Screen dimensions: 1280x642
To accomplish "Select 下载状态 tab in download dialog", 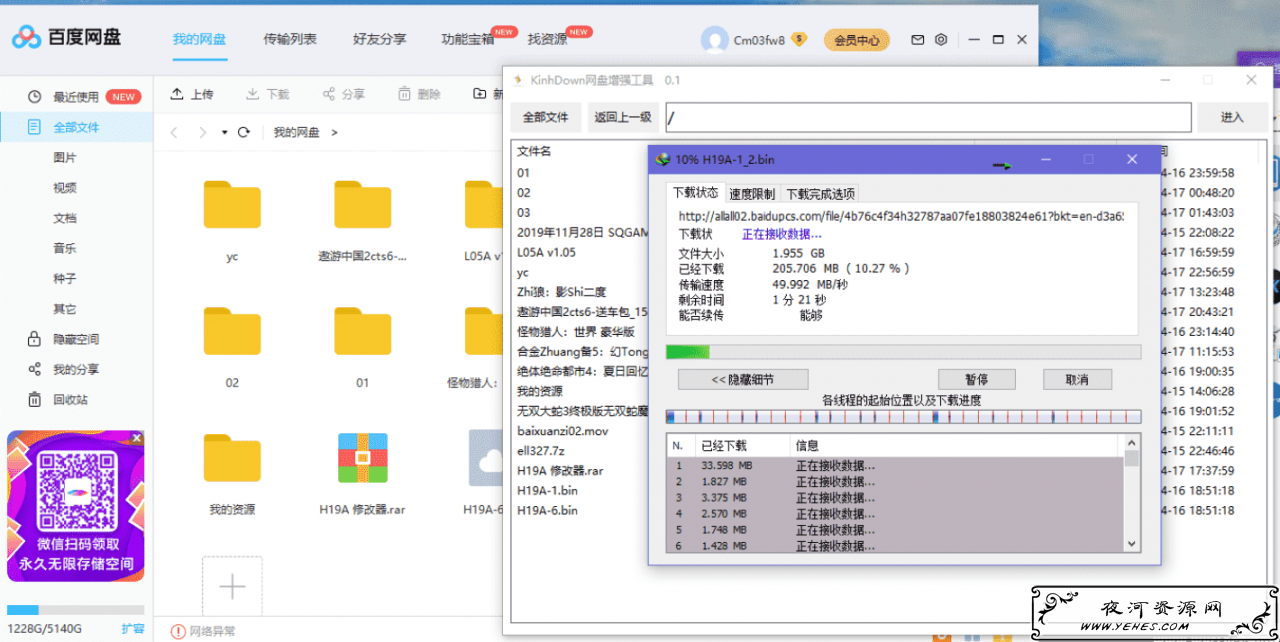I will (695, 193).
